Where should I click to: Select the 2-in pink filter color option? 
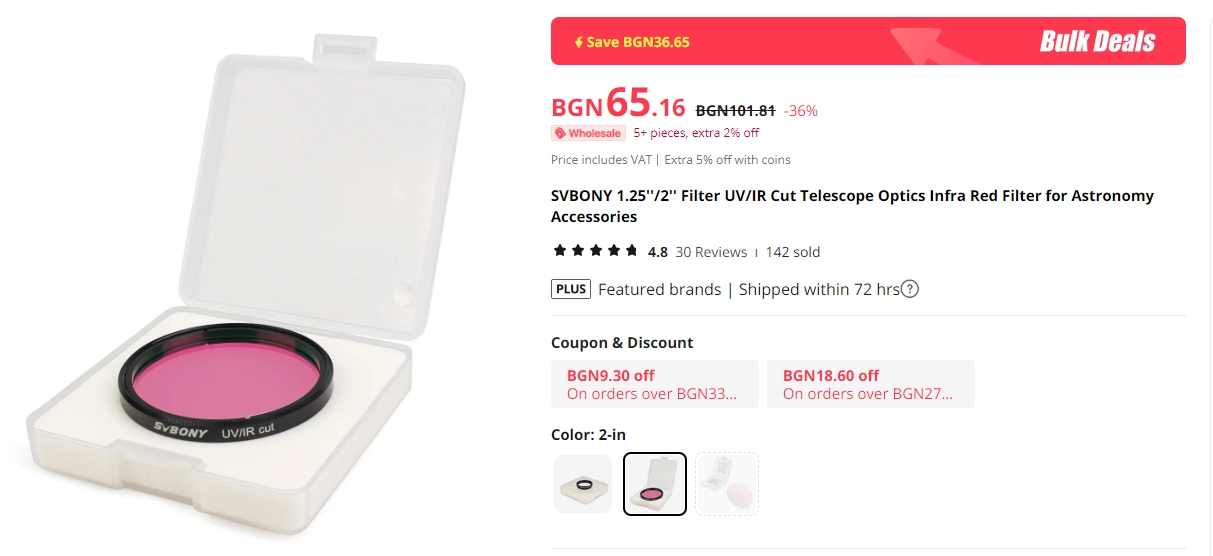(x=655, y=484)
